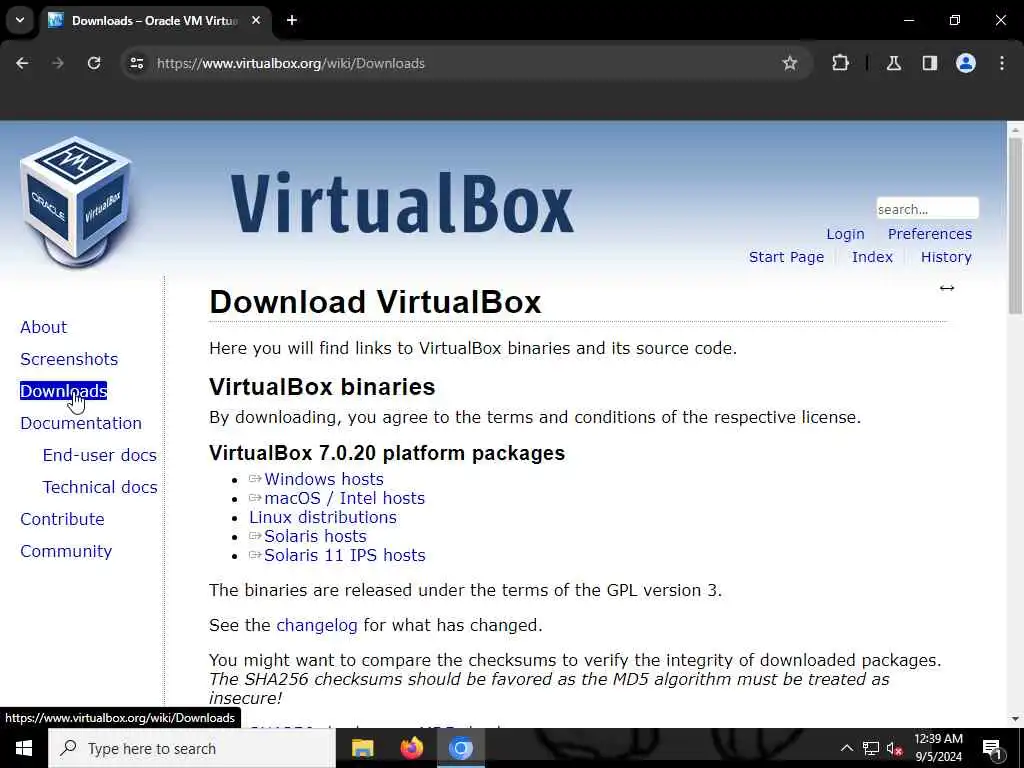1024x768 pixels.
Task: Click the muted volume tray icon
Action: pos(894,748)
